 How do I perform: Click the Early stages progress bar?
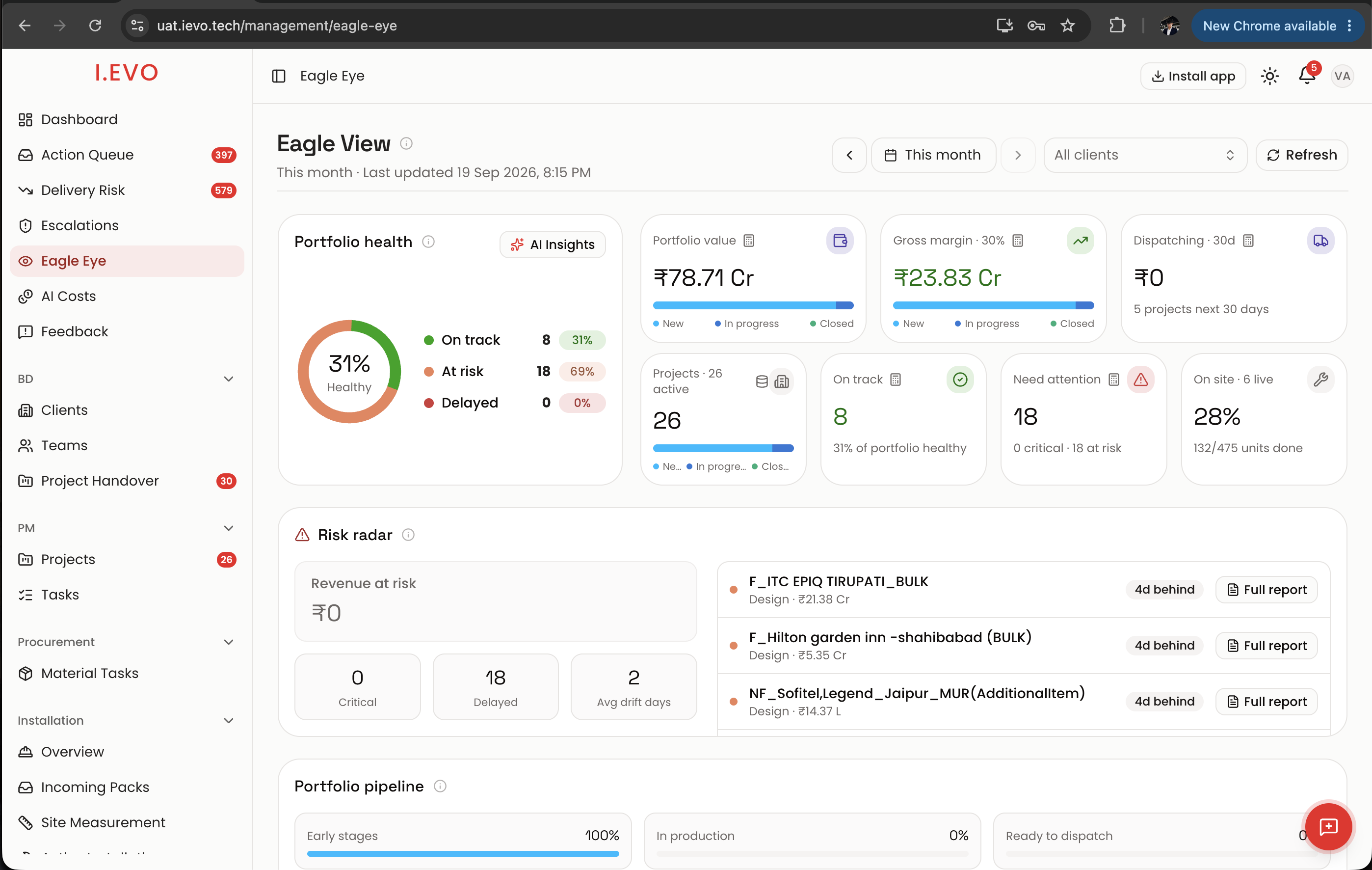(x=463, y=853)
